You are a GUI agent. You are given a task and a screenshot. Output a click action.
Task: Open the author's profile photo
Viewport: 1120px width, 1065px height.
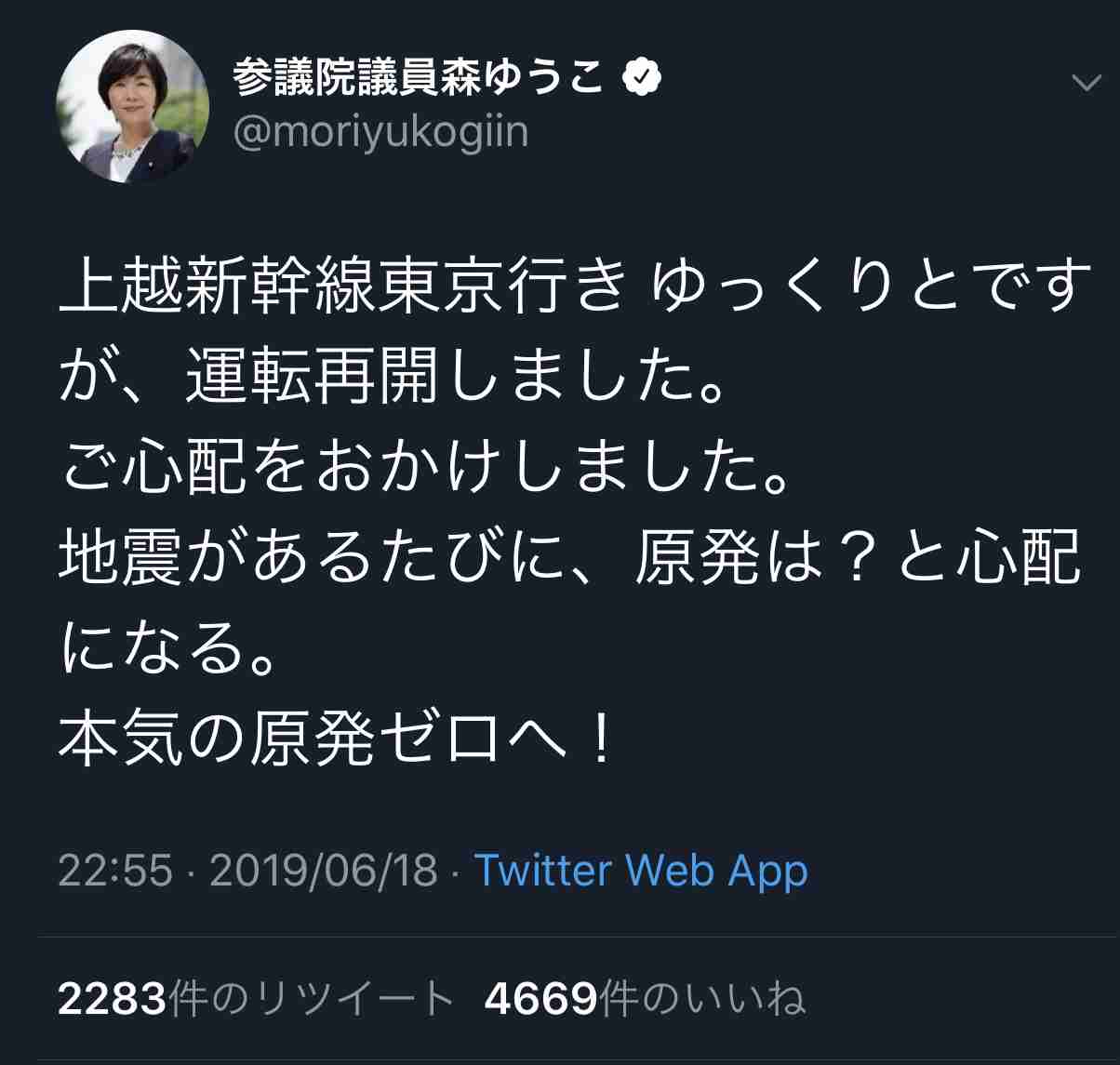(x=132, y=106)
